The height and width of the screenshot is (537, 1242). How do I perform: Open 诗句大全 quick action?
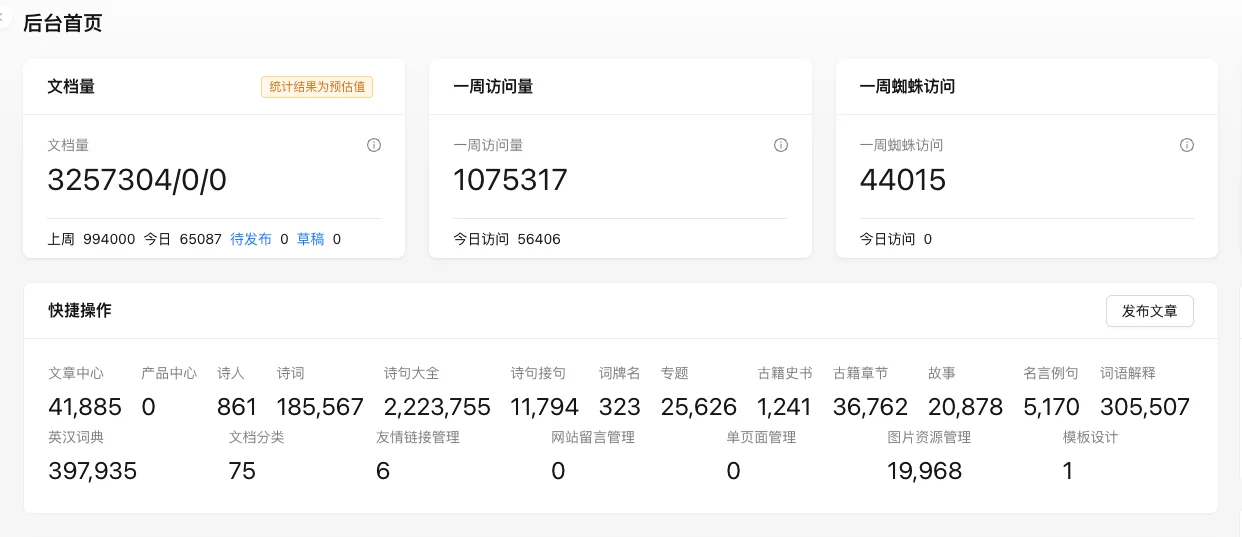click(x=437, y=392)
